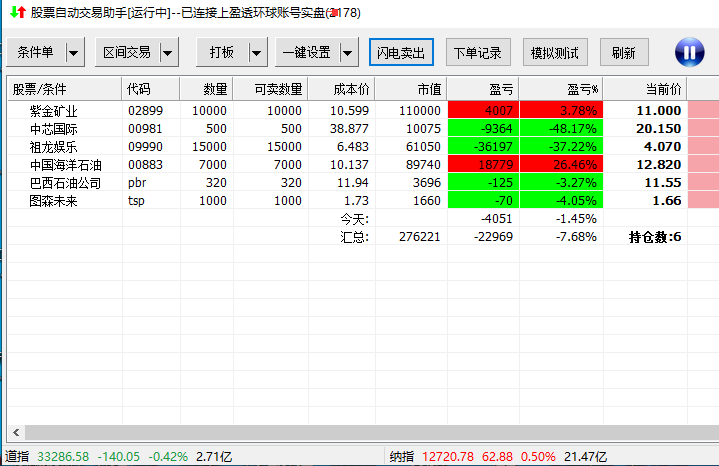Open the 下单记录 order records
The width and height of the screenshot is (719, 466).
478,52
